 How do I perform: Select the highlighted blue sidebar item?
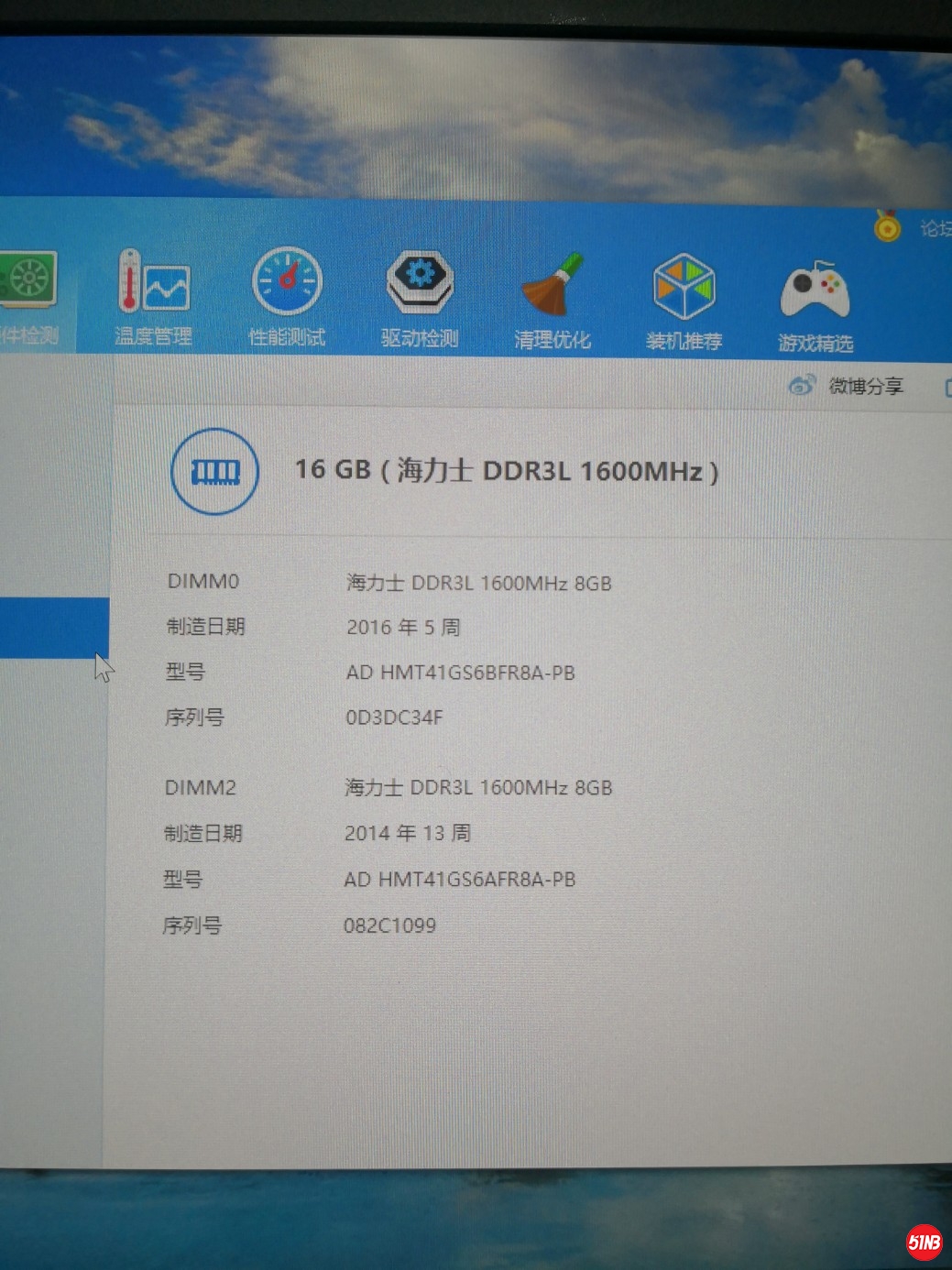[x=53, y=627]
